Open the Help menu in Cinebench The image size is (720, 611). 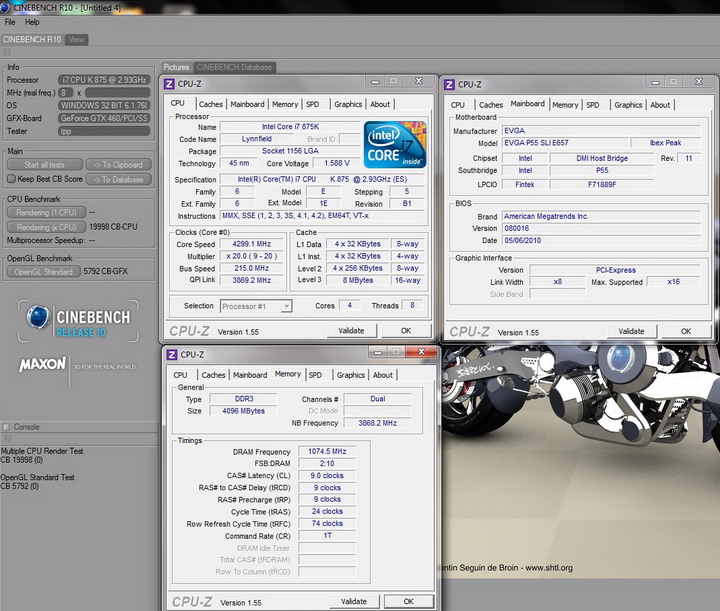33,22
